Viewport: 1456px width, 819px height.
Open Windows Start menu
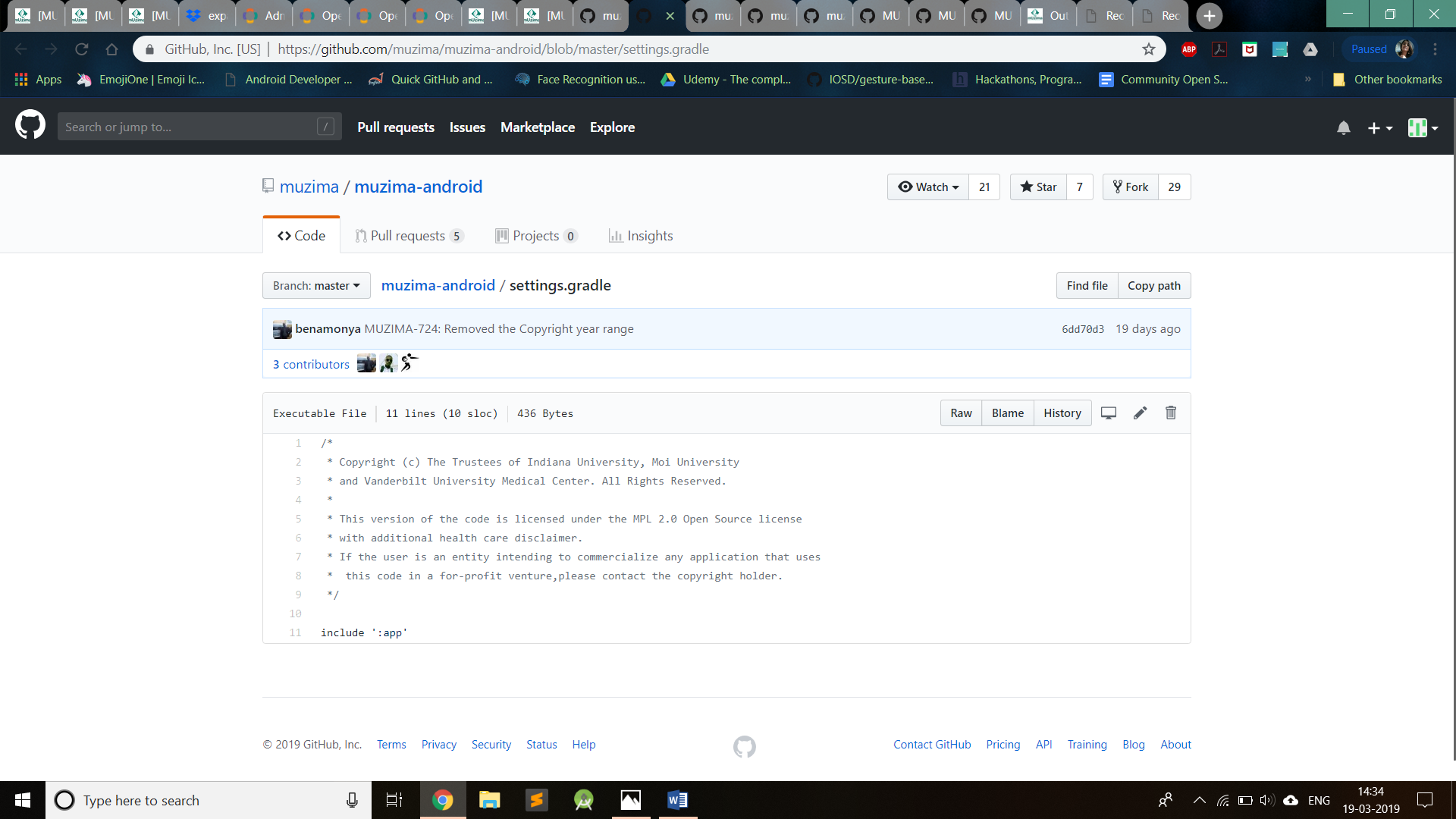tap(23, 800)
